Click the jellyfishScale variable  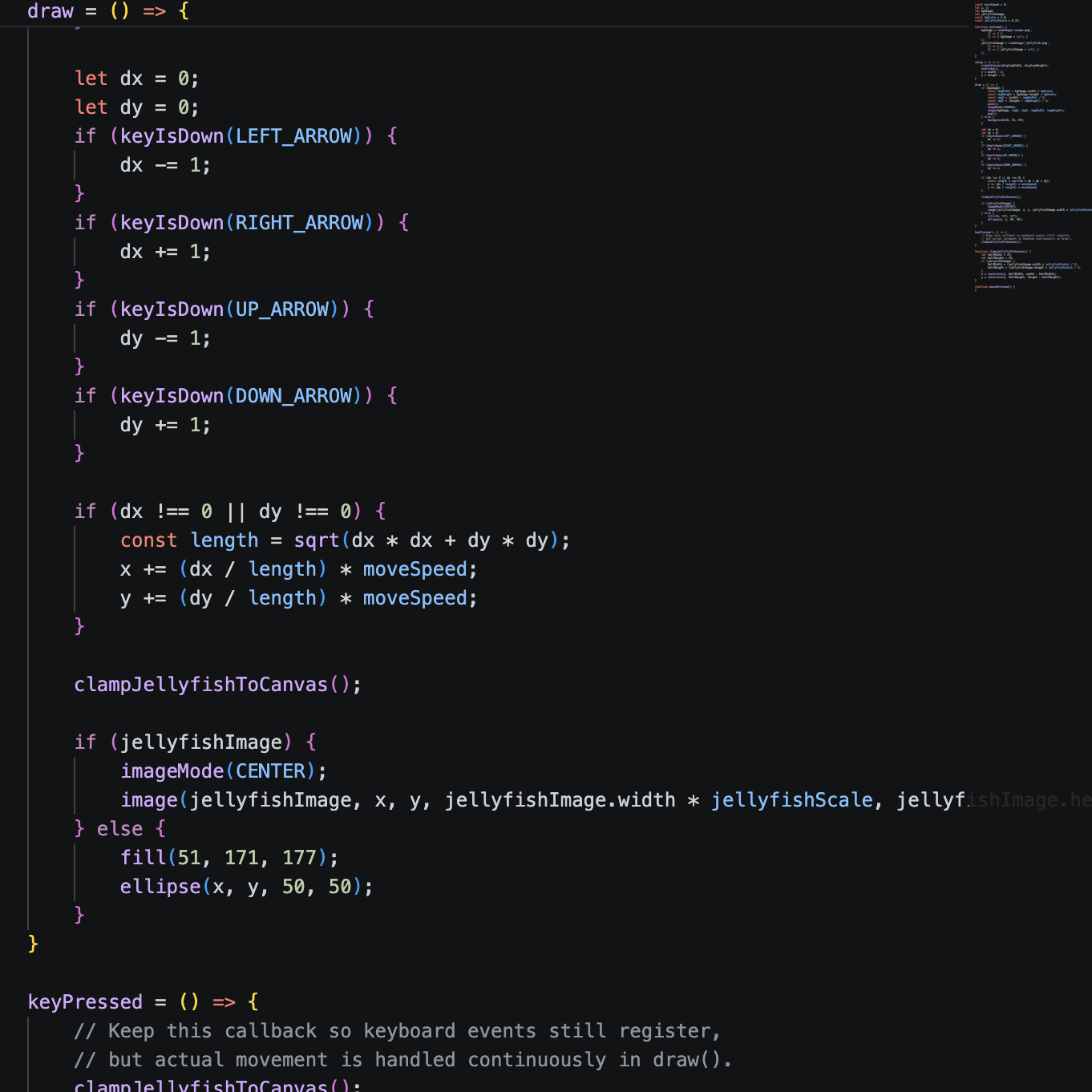[x=791, y=800]
